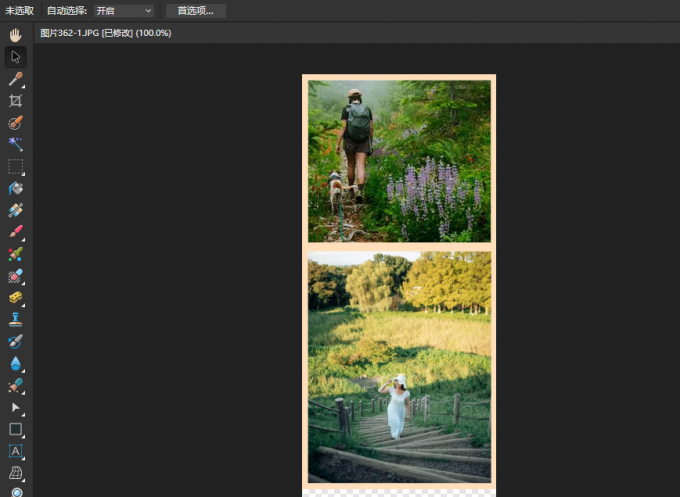Select the Move tool arrow
The width and height of the screenshot is (680, 497).
tap(16, 57)
